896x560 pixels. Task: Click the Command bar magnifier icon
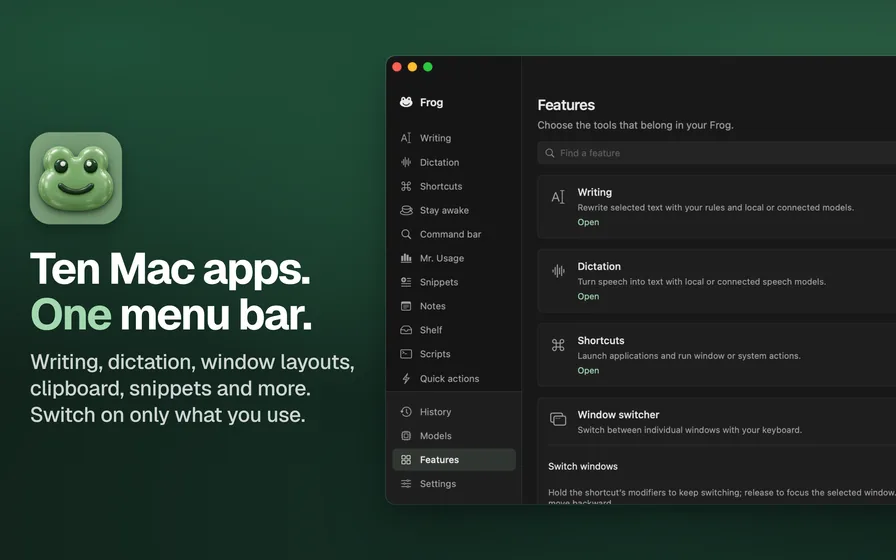pos(406,234)
